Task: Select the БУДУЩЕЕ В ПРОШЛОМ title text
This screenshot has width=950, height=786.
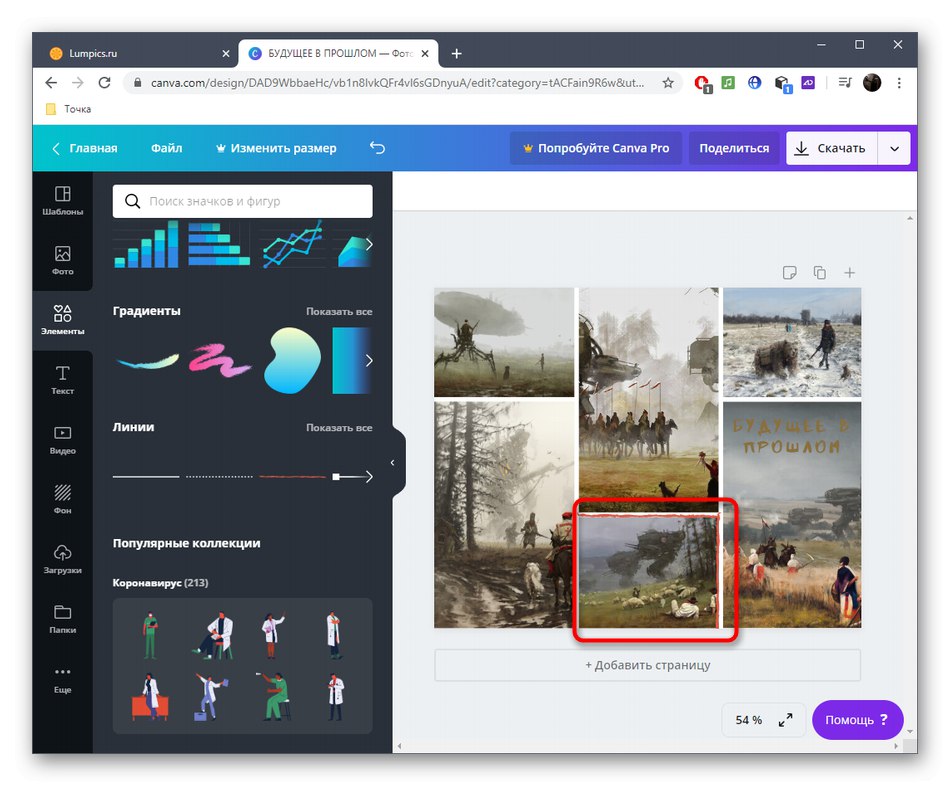Action: tap(791, 436)
